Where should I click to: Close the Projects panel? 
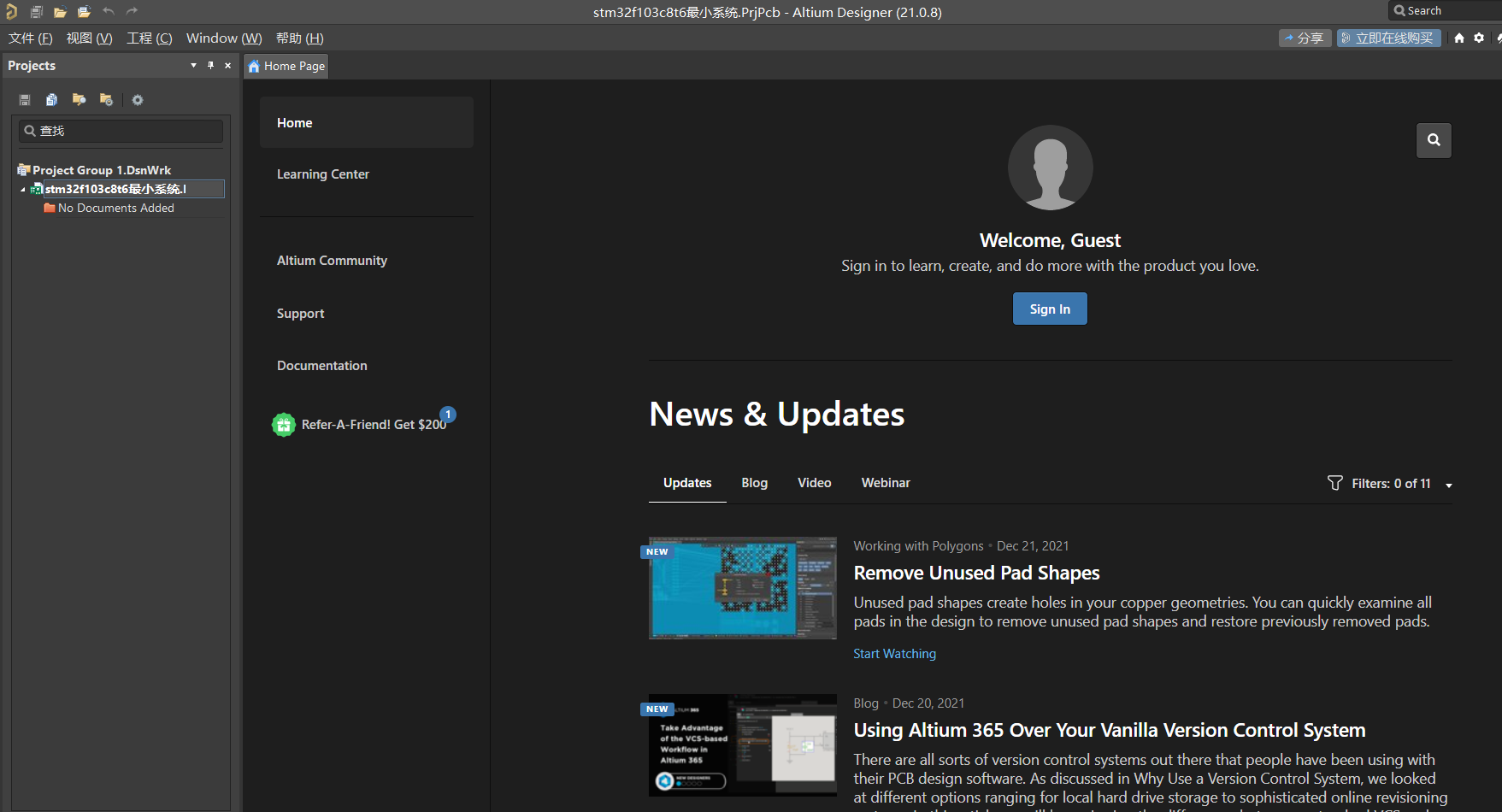(x=227, y=65)
